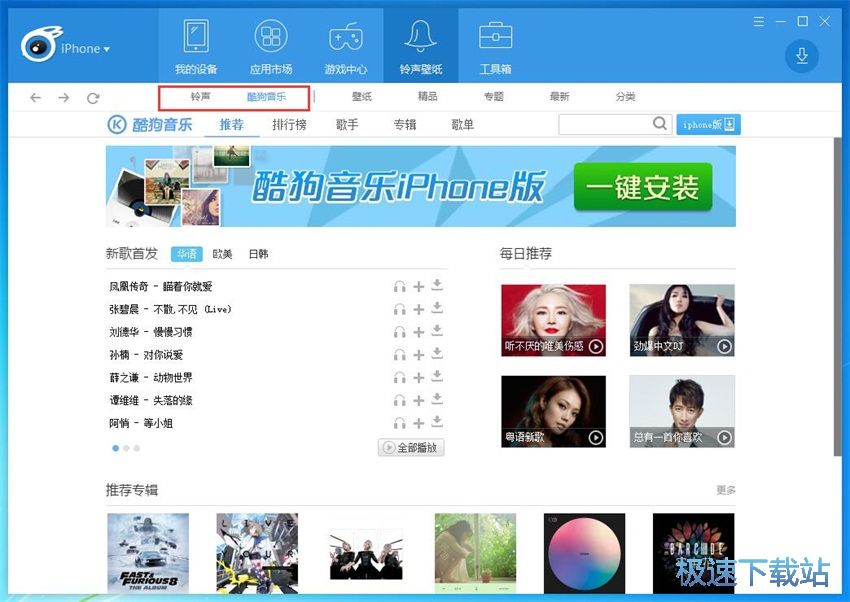Switch to 酷狗音乐 subtab
850x602 pixels.
[x=266, y=97]
